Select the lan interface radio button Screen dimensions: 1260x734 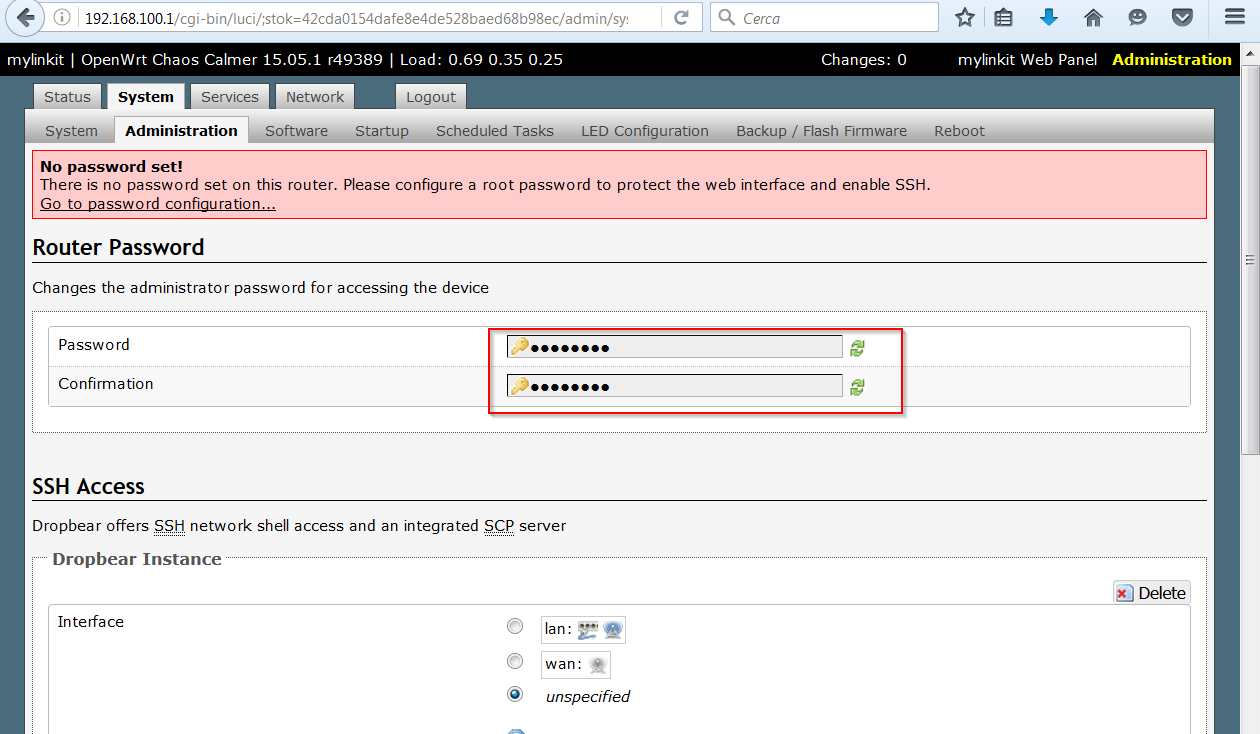coord(515,626)
